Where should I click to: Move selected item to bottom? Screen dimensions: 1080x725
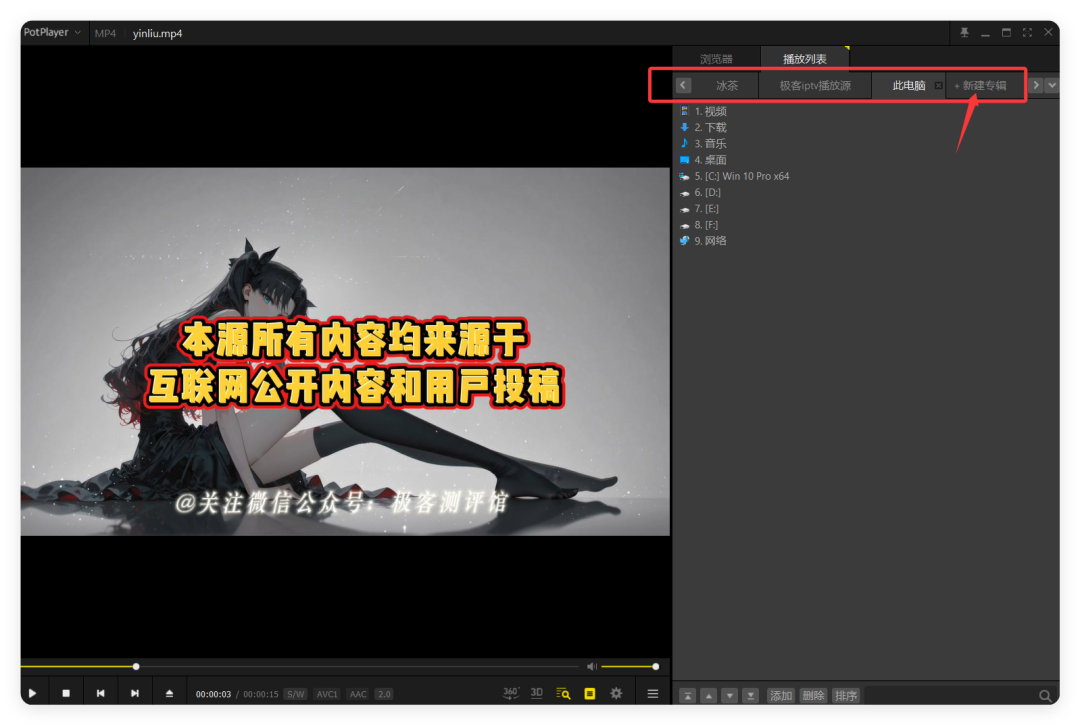click(x=751, y=695)
